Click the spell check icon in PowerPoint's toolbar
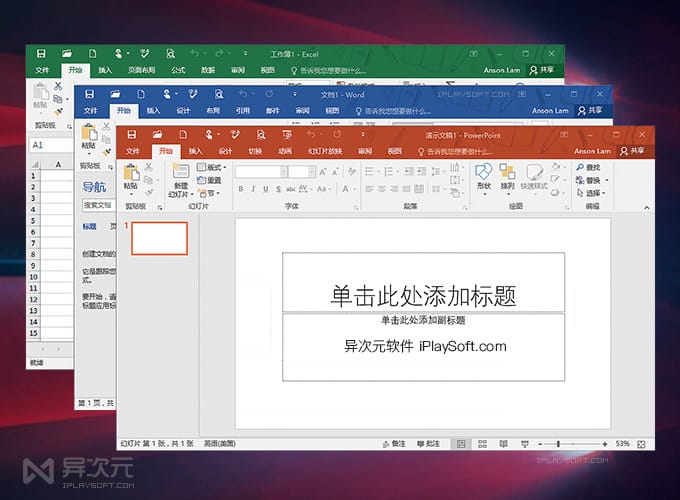Viewport: 680px width, 500px height. click(x=235, y=135)
